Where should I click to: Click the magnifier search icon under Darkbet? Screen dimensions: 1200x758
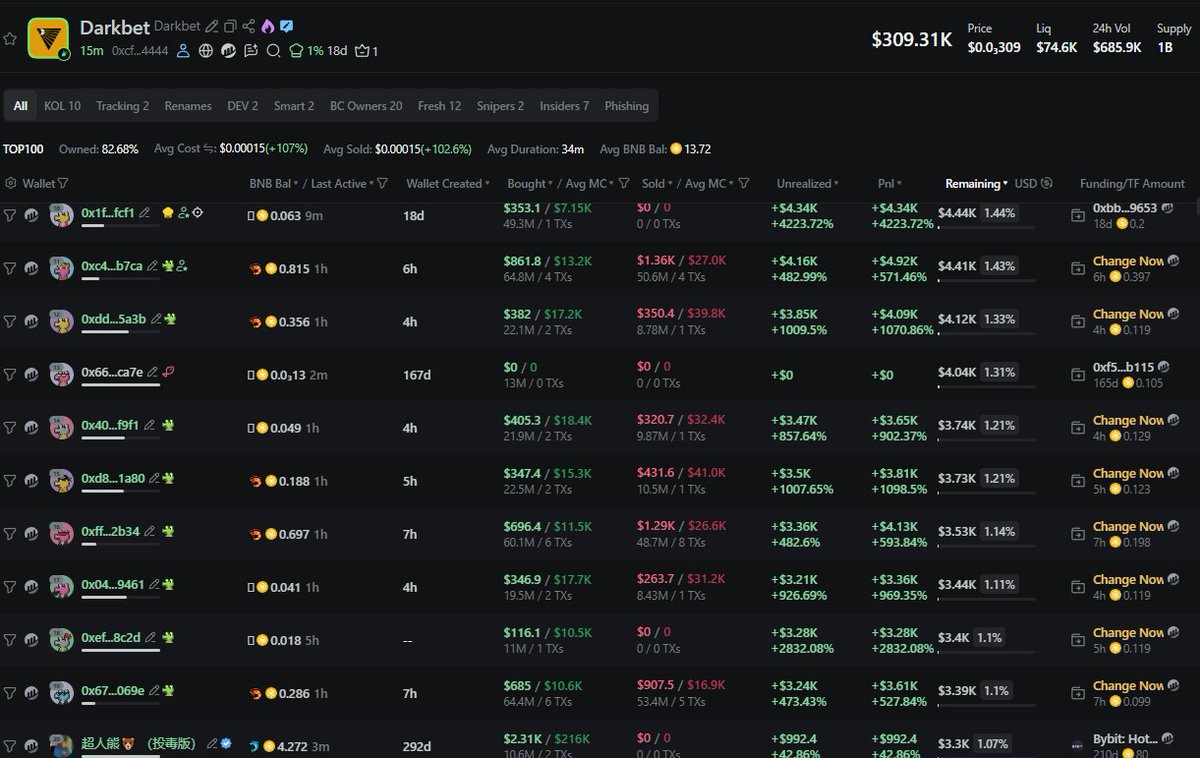(x=273, y=51)
